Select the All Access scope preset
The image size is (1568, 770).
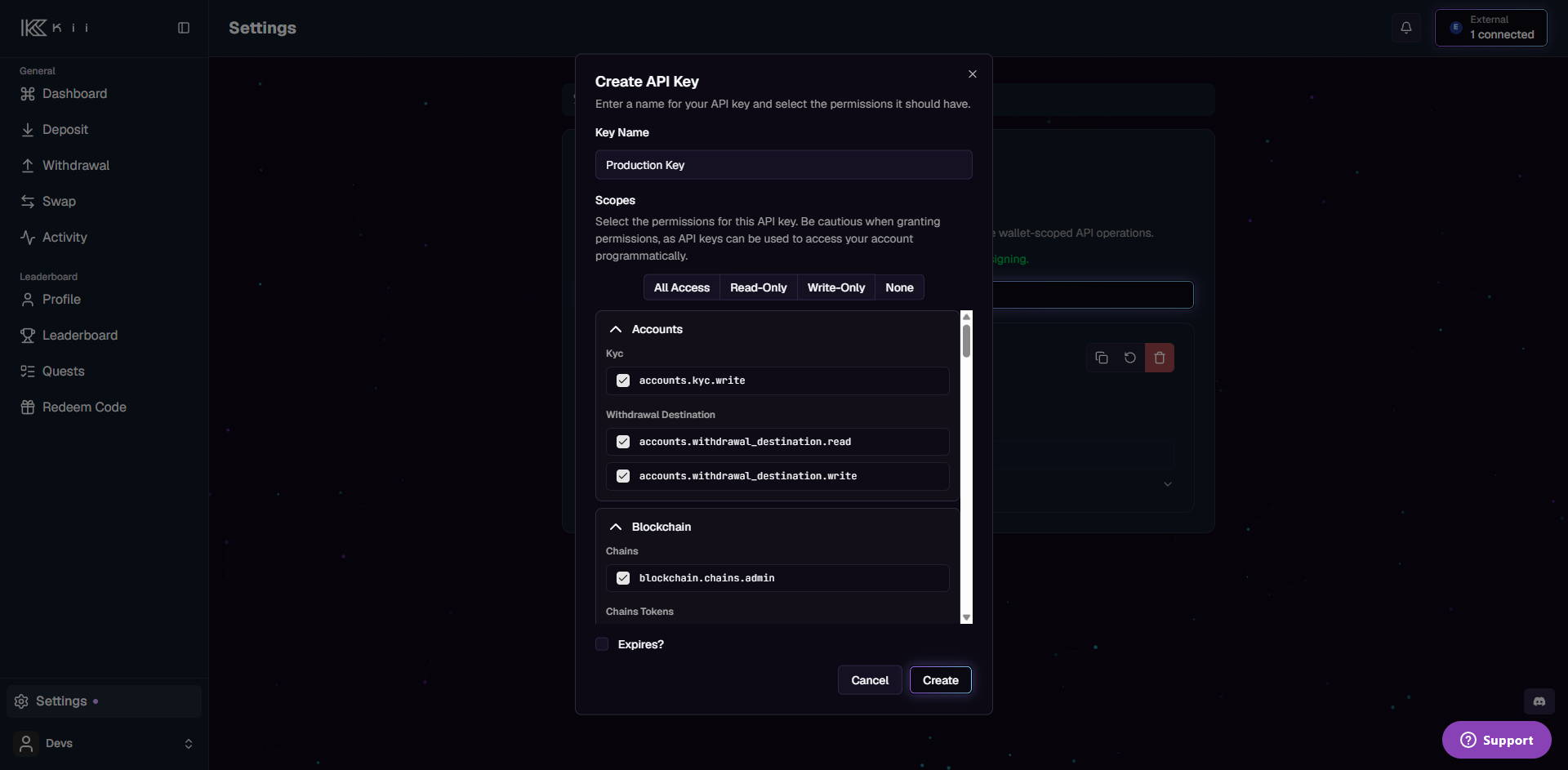tap(682, 287)
